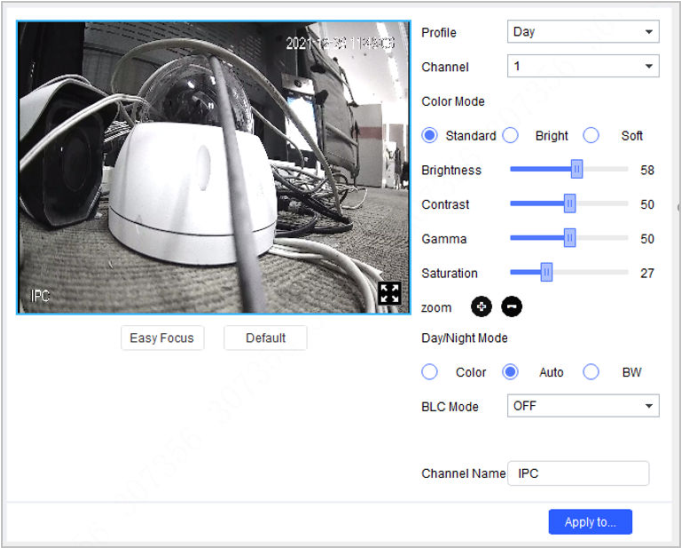Click the Brightness slider handle
683x549 pixels.
pyautogui.click(x=577, y=169)
